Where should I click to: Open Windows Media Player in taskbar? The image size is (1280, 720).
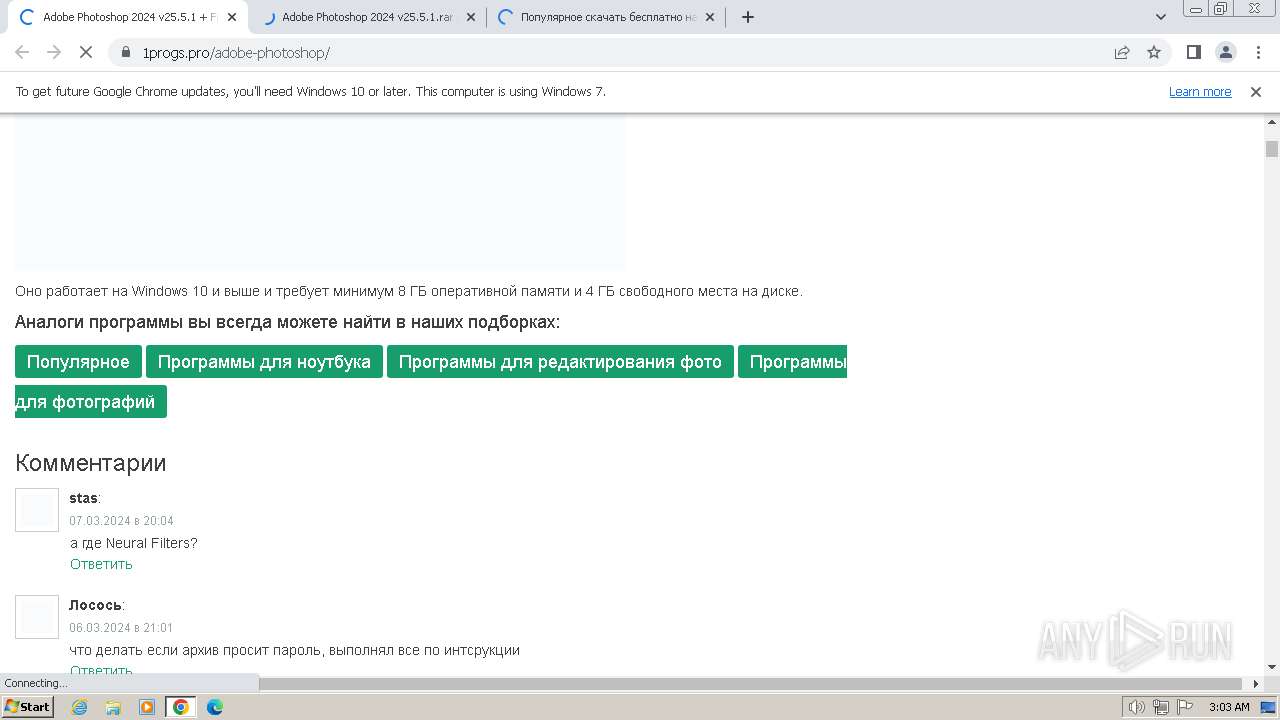click(147, 707)
